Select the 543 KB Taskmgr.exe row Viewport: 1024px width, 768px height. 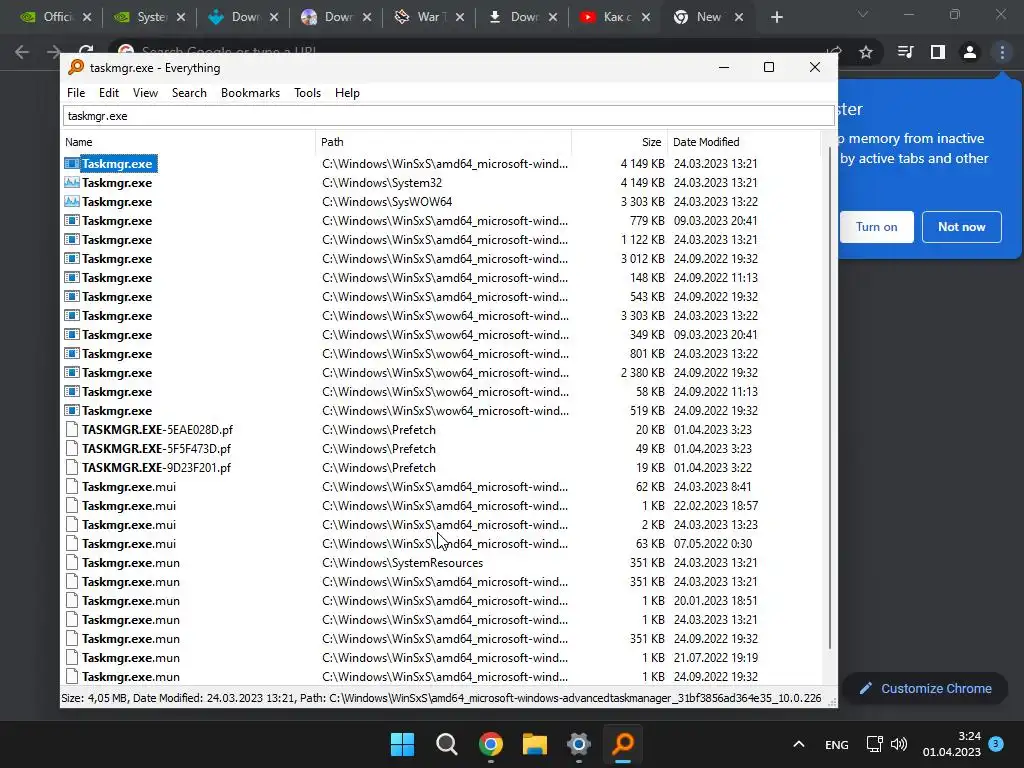click(441, 296)
